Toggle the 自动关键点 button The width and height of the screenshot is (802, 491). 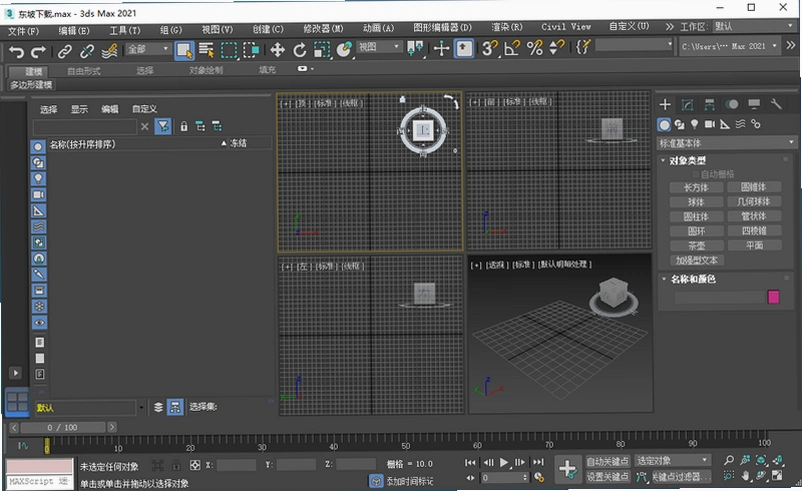(608, 462)
